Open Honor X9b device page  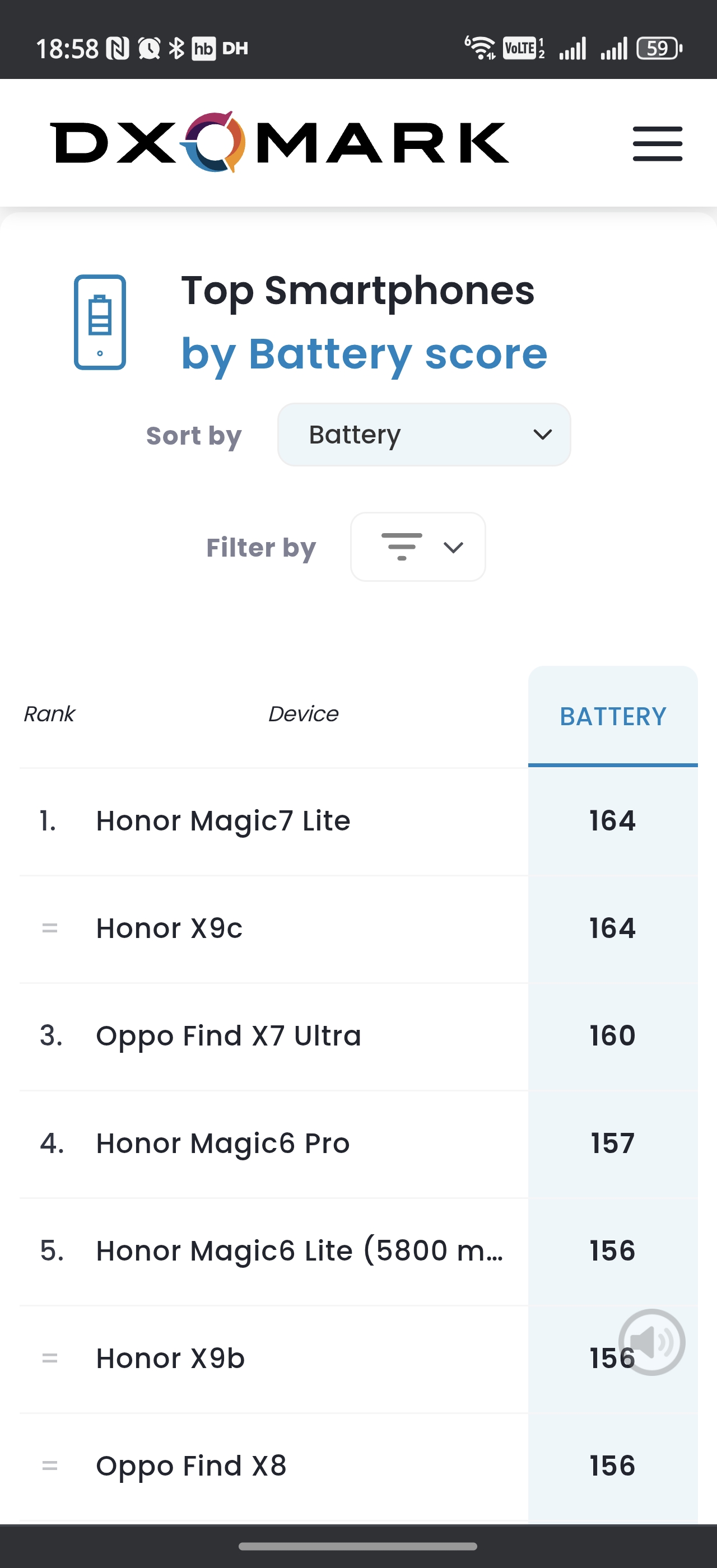170,1358
